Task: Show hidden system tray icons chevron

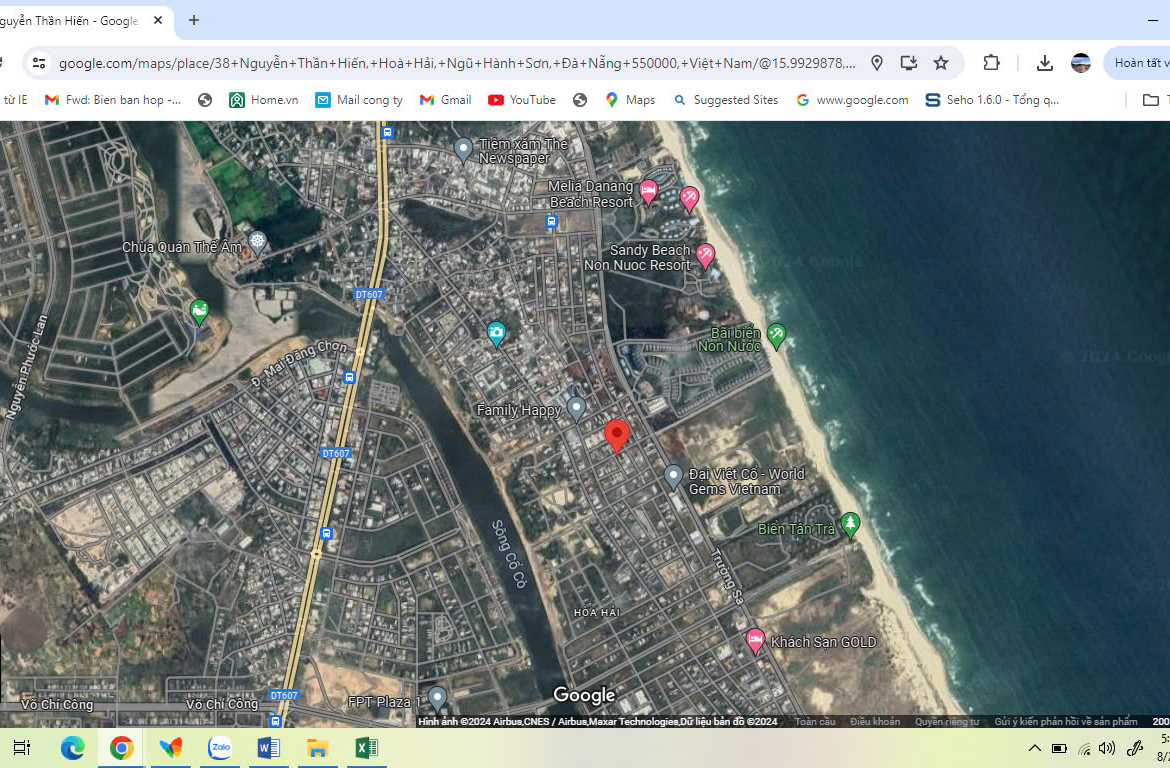Action: (x=1034, y=748)
